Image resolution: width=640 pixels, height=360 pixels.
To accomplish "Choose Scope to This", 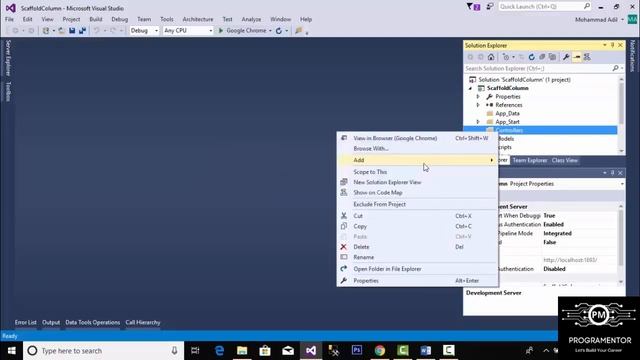I will (417, 172).
